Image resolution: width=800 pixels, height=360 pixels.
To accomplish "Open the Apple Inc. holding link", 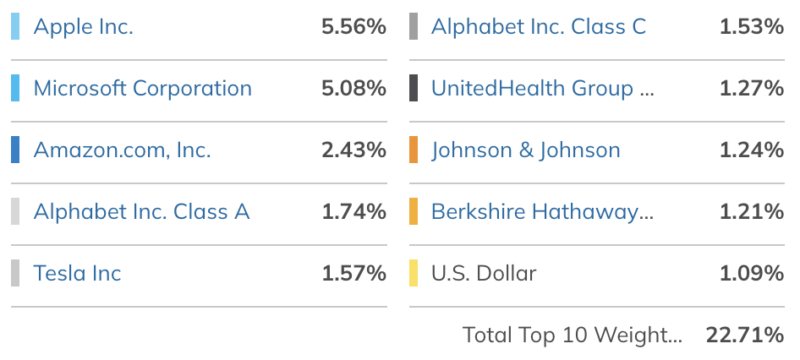I will (x=83, y=27).
